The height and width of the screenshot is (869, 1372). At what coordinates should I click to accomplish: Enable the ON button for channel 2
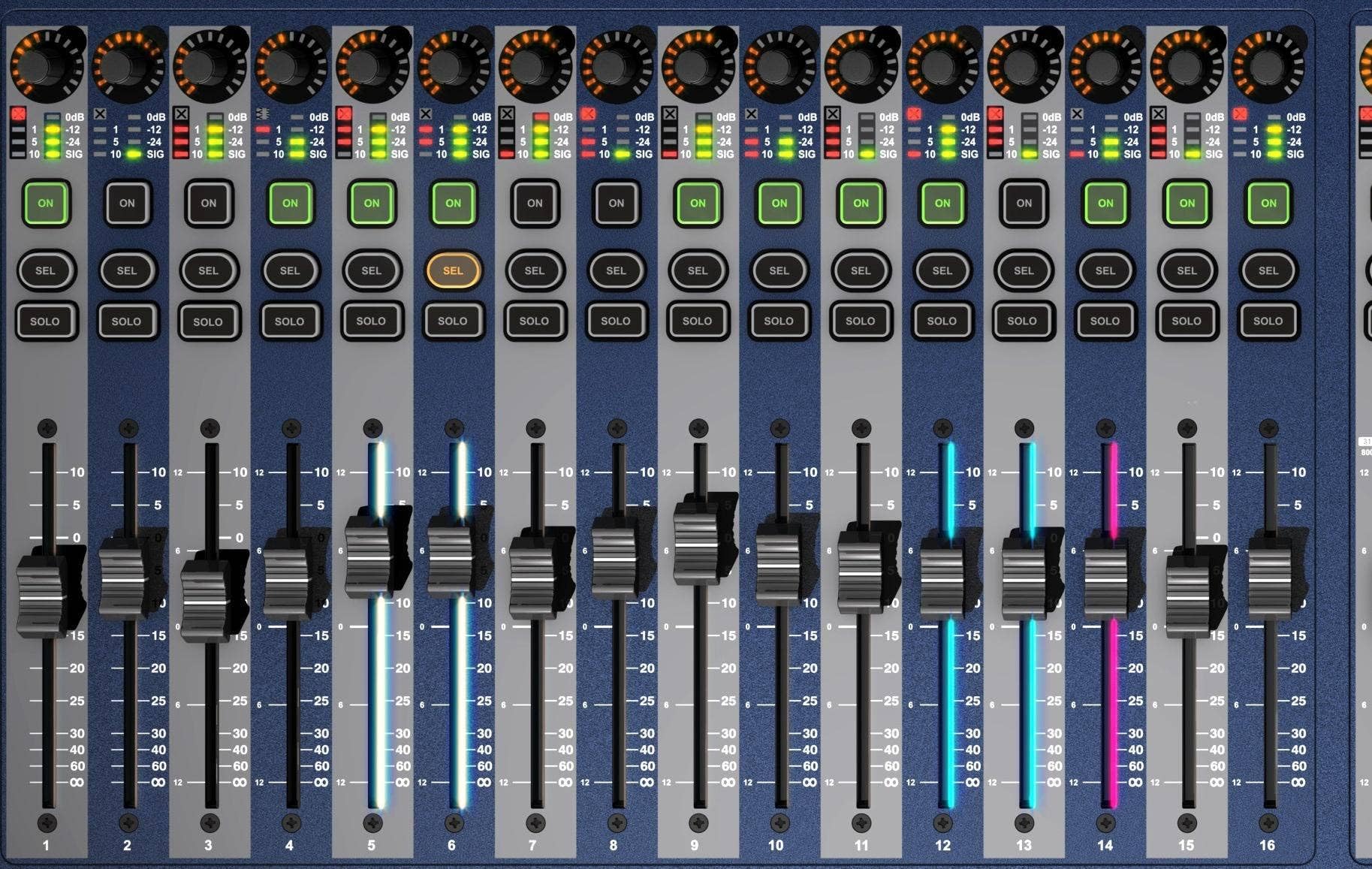[x=127, y=203]
